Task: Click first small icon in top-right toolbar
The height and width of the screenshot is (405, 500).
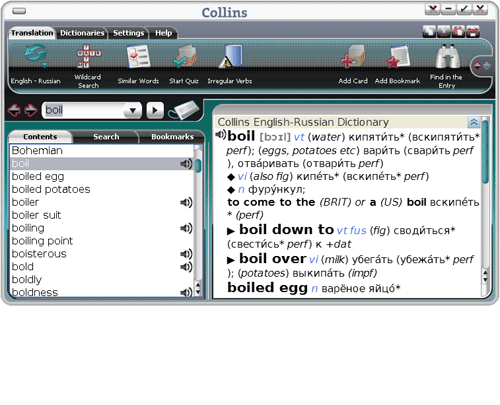Action: click(429, 32)
